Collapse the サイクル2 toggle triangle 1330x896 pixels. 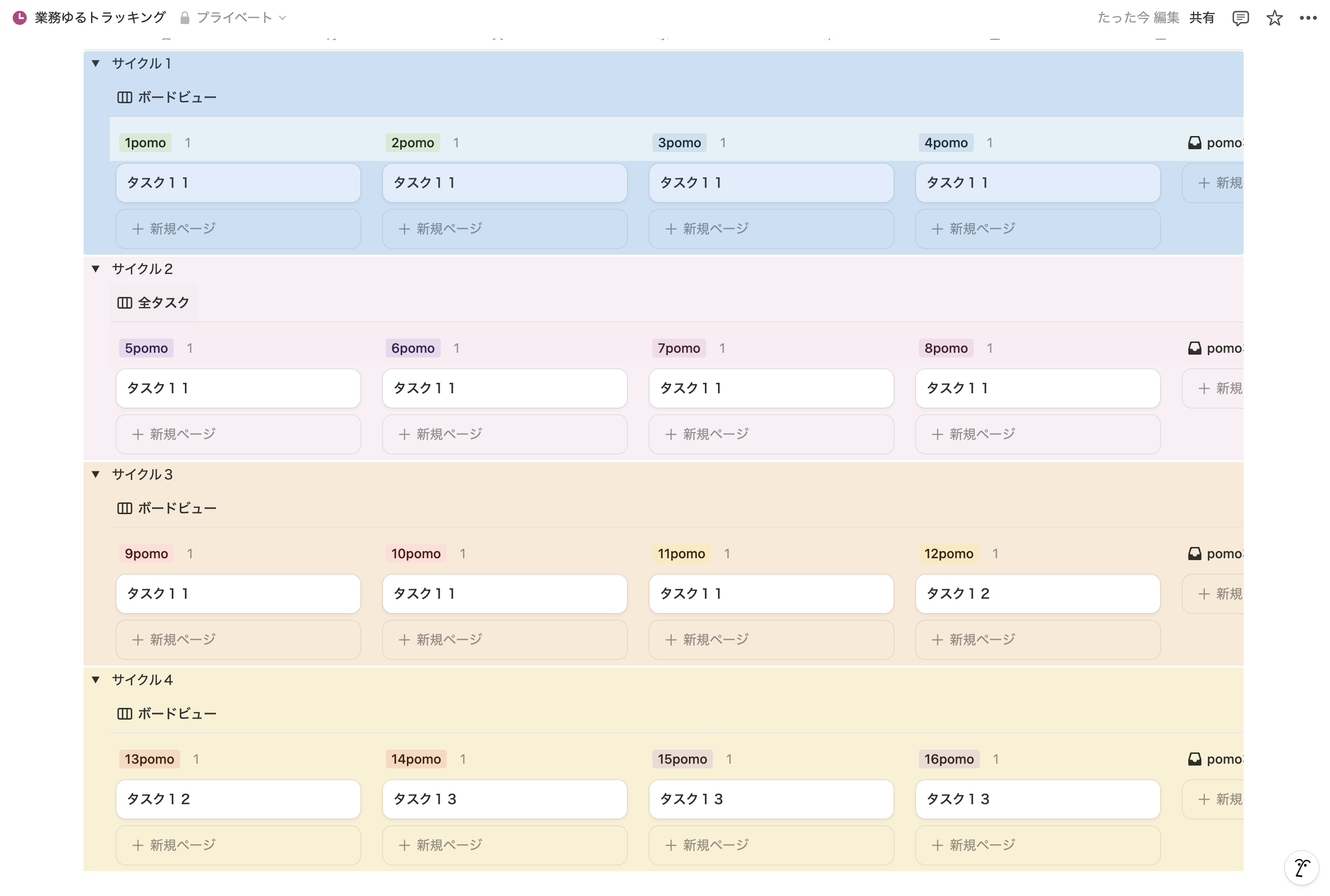pos(96,269)
